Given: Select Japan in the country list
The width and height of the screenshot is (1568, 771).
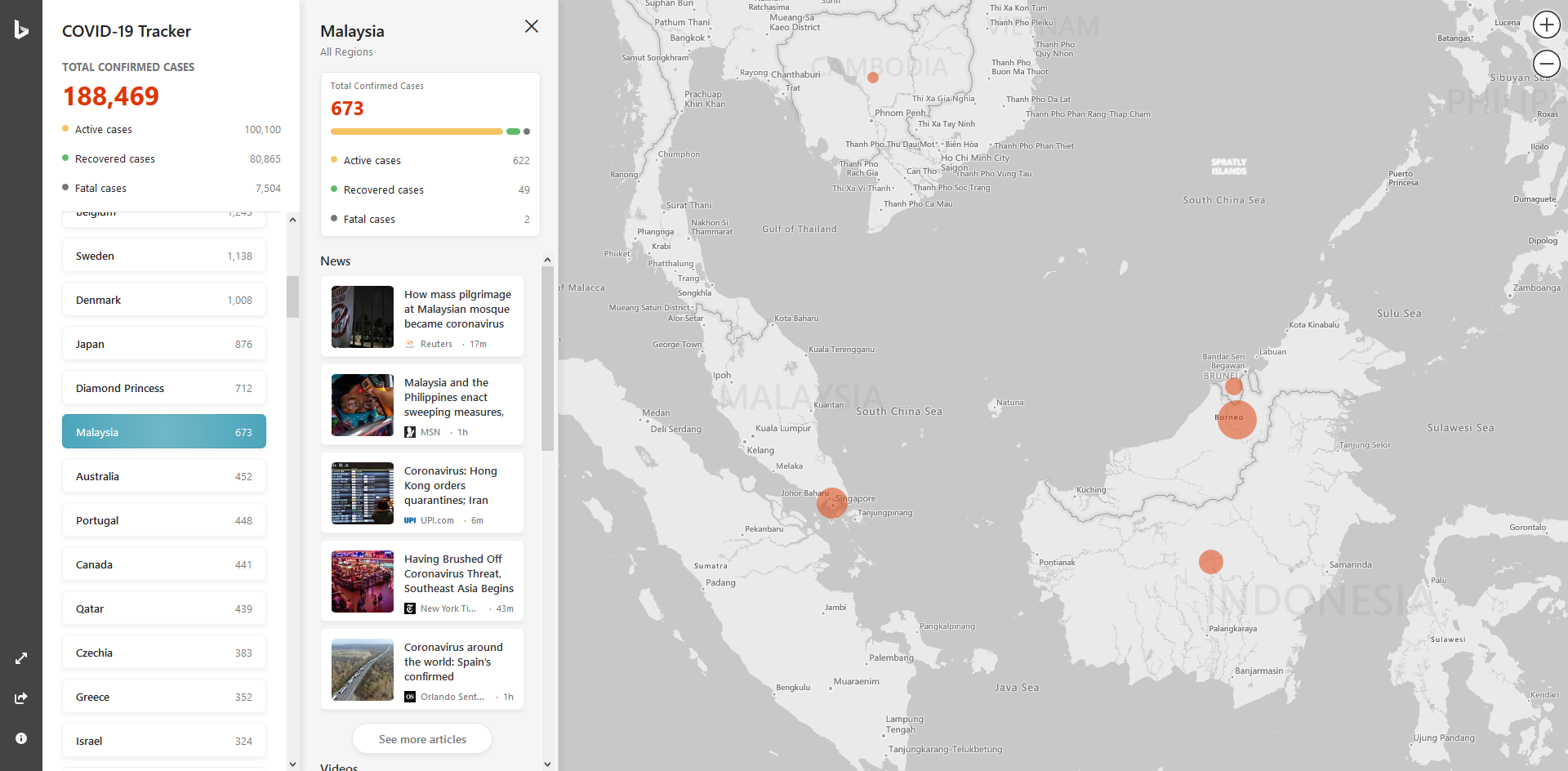Looking at the screenshot, I should point(163,344).
